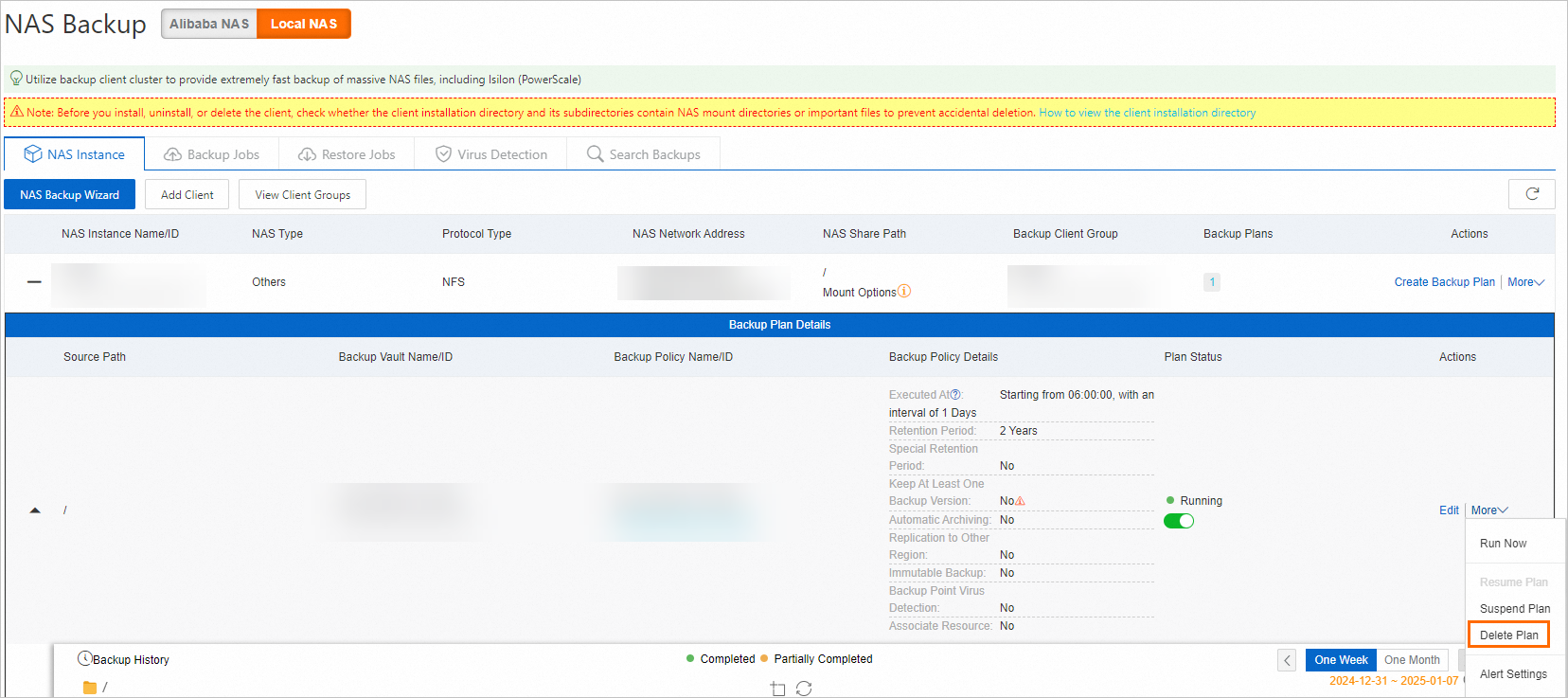The width and height of the screenshot is (1568, 698).
Task: Click the "Source Path" column header
Action: [x=95, y=357]
